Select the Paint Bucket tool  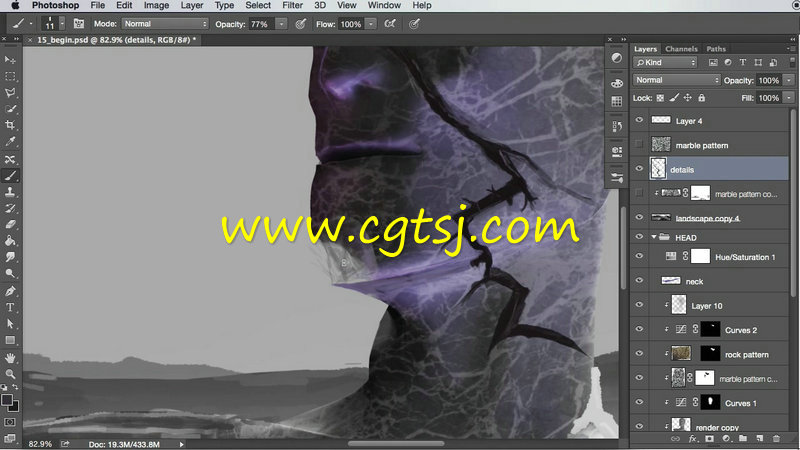click(10, 241)
